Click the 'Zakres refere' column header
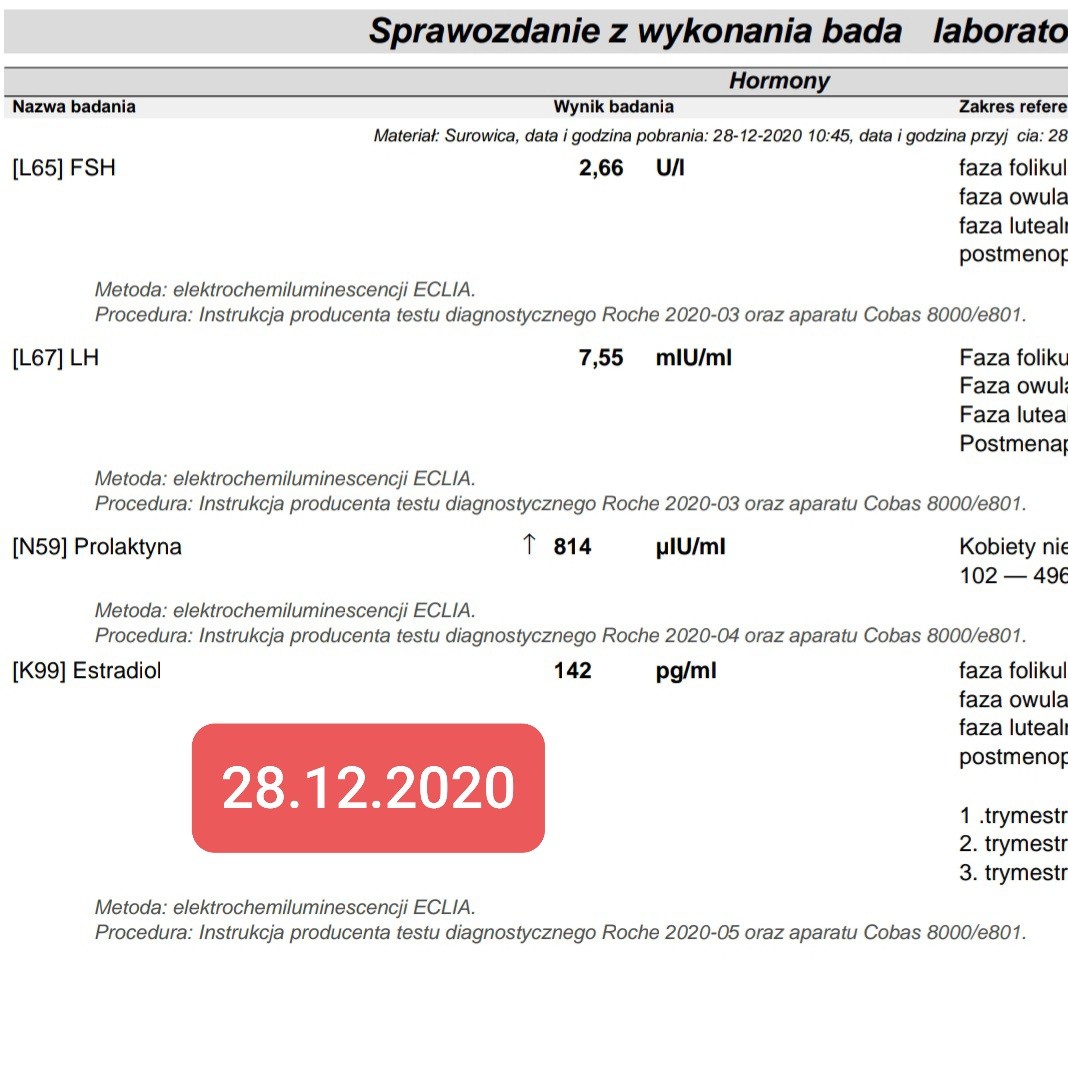 point(1013,106)
